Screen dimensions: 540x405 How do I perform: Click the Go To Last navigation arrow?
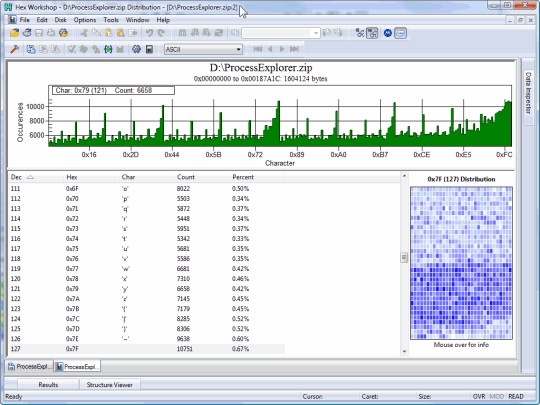click(294, 49)
